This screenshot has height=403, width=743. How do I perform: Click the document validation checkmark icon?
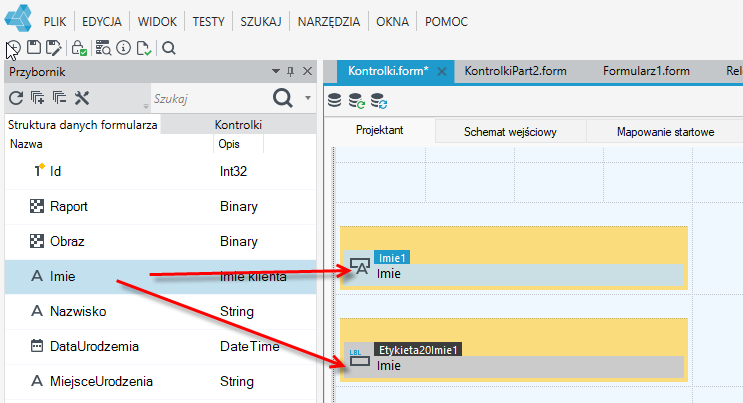pos(144,48)
